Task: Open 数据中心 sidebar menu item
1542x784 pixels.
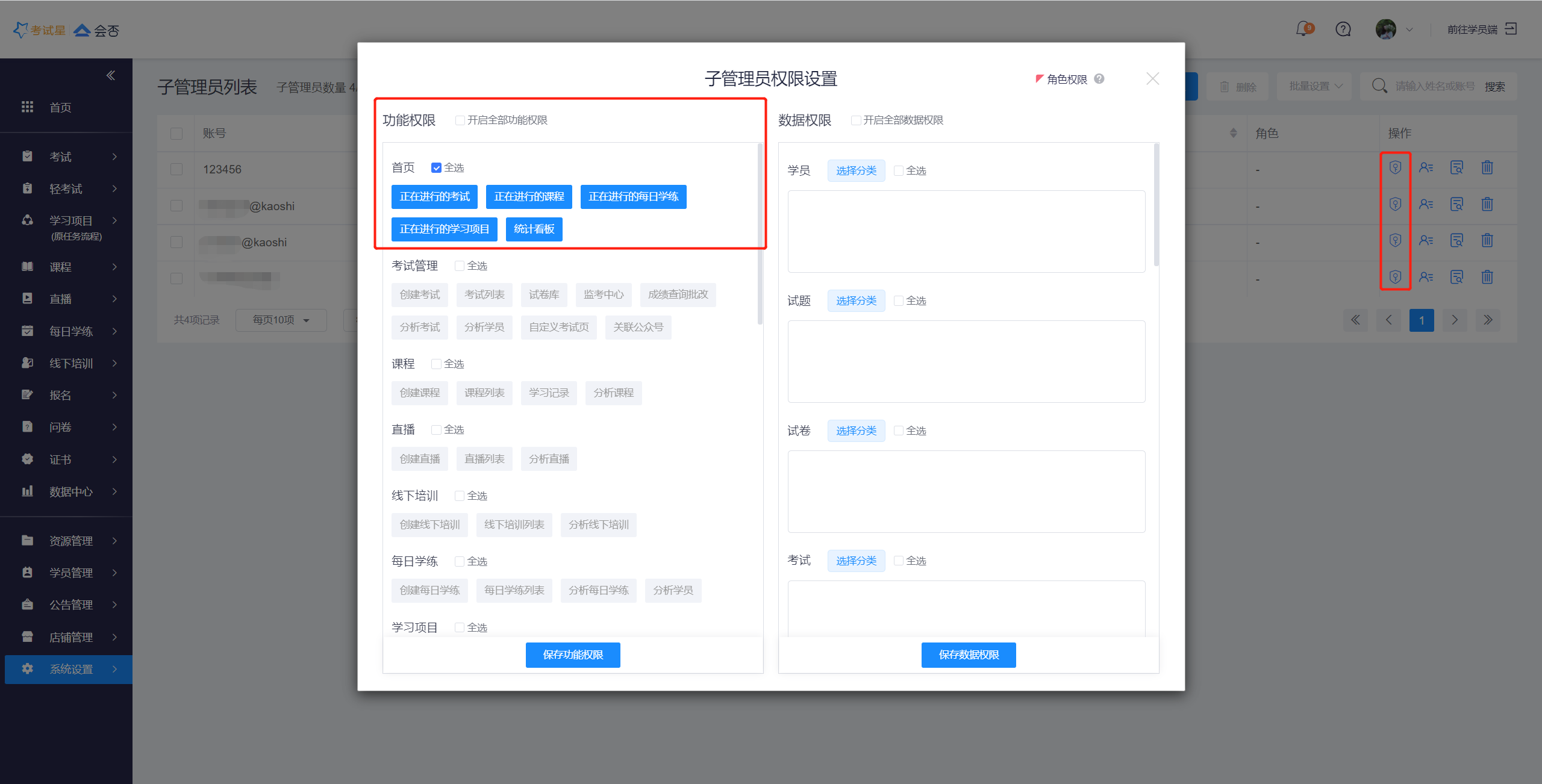Action: [71, 492]
